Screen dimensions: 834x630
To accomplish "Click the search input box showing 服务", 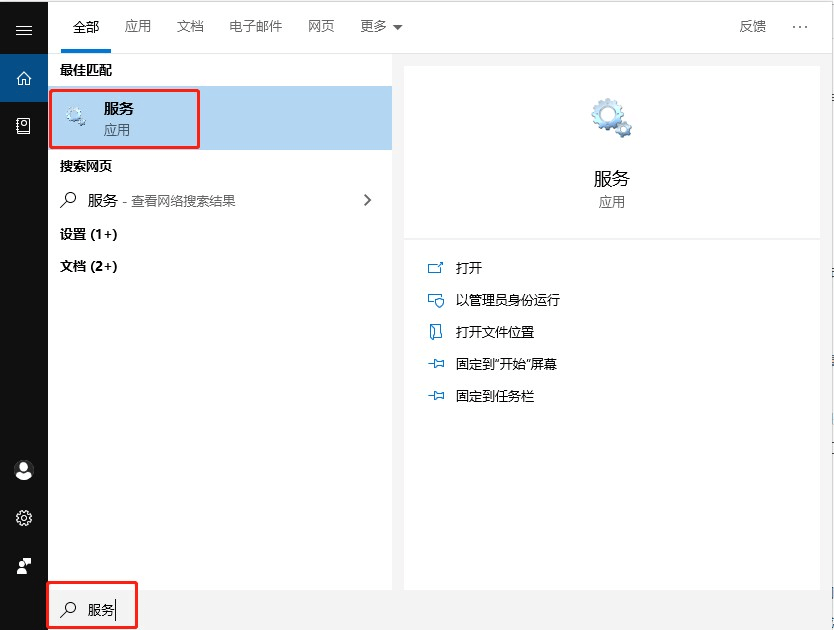I will point(100,605).
